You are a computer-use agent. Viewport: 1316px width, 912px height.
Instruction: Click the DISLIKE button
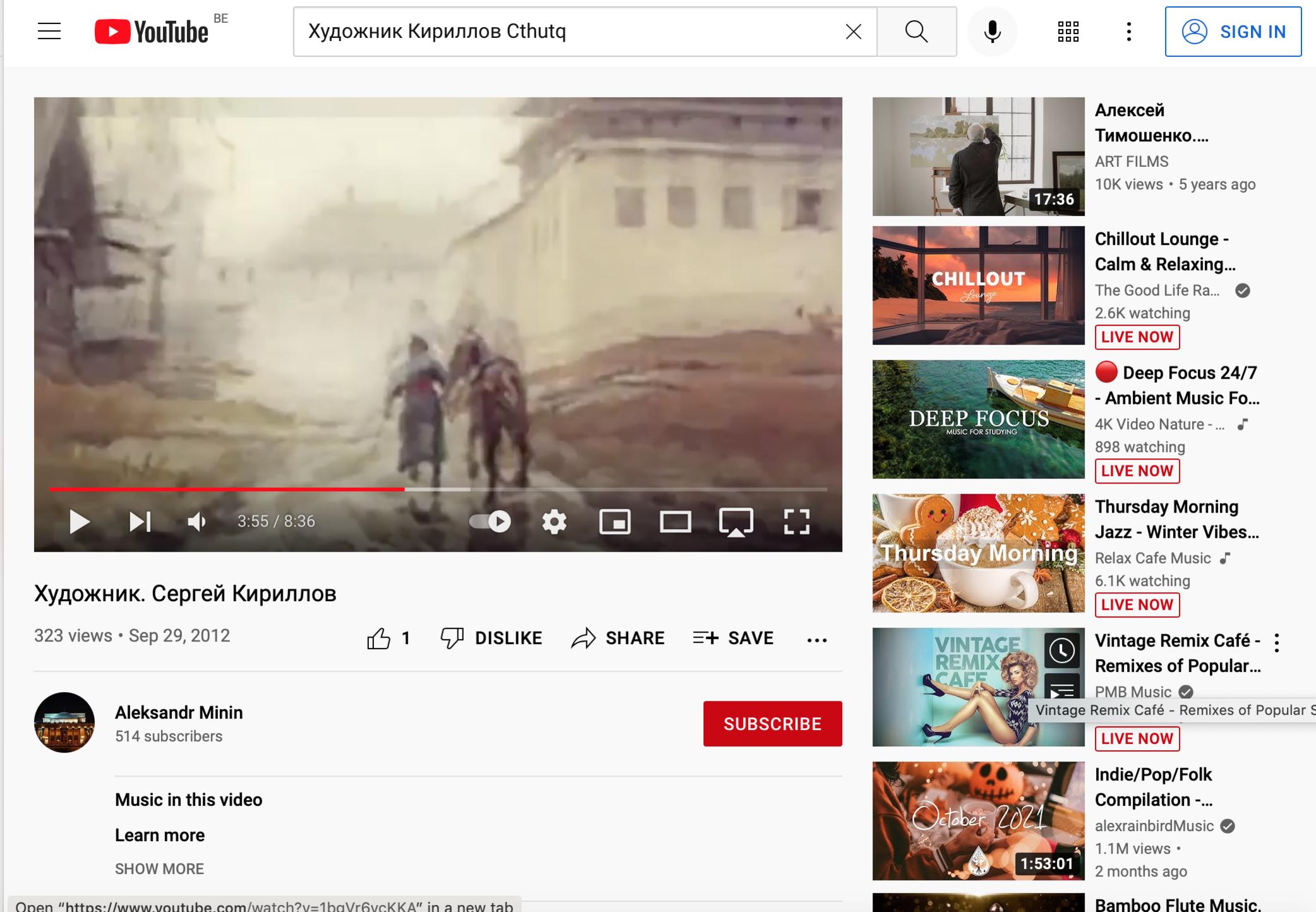click(491, 638)
